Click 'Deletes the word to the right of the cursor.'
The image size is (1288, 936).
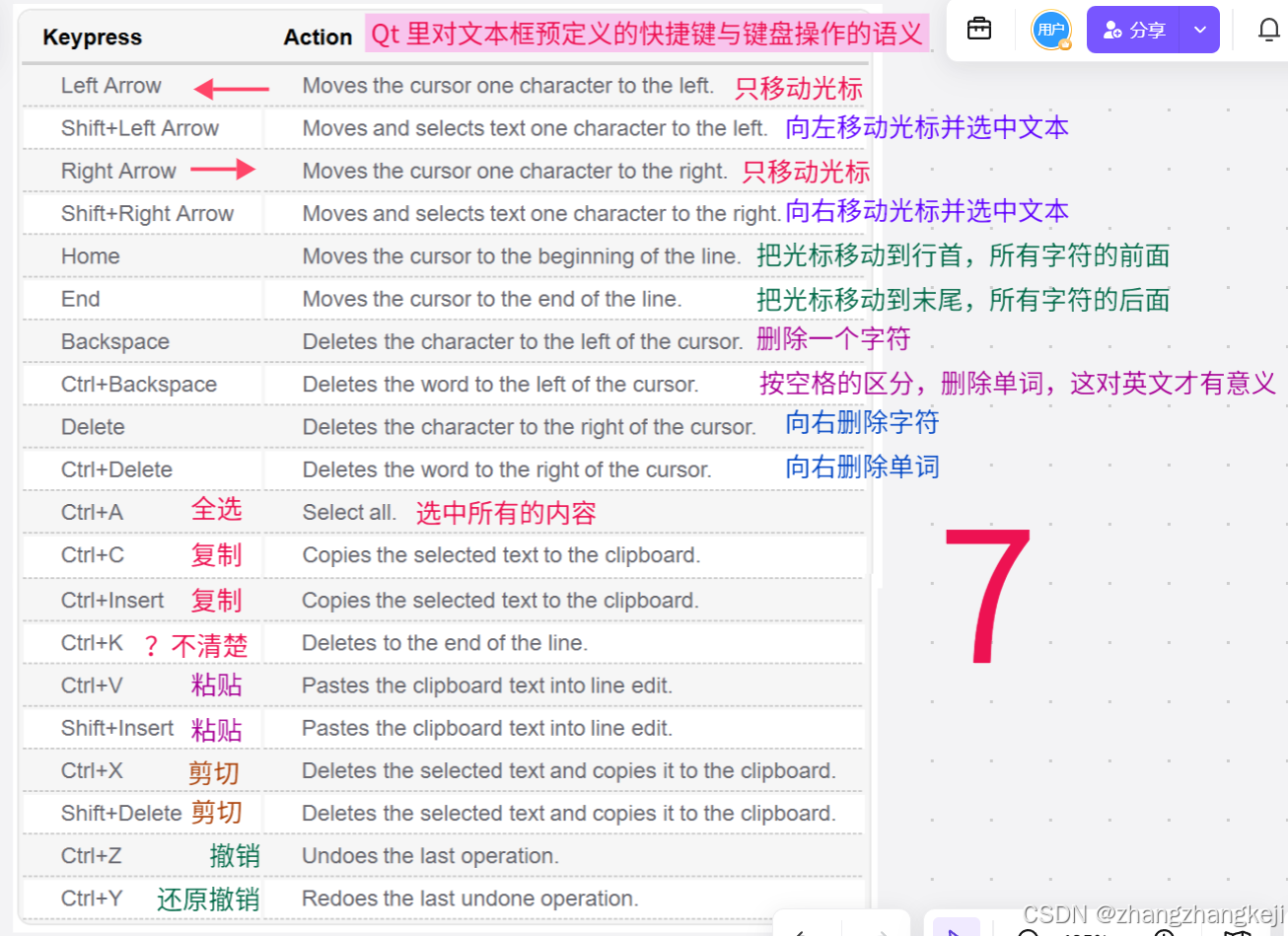tap(507, 469)
